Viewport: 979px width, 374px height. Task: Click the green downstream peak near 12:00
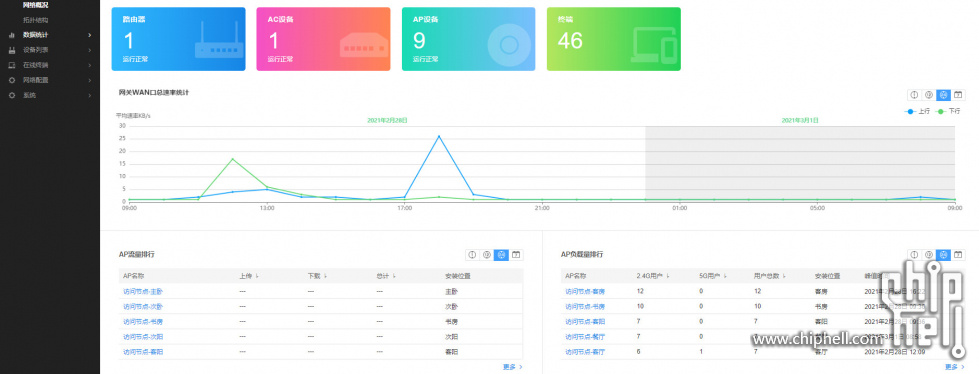tap(232, 159)
